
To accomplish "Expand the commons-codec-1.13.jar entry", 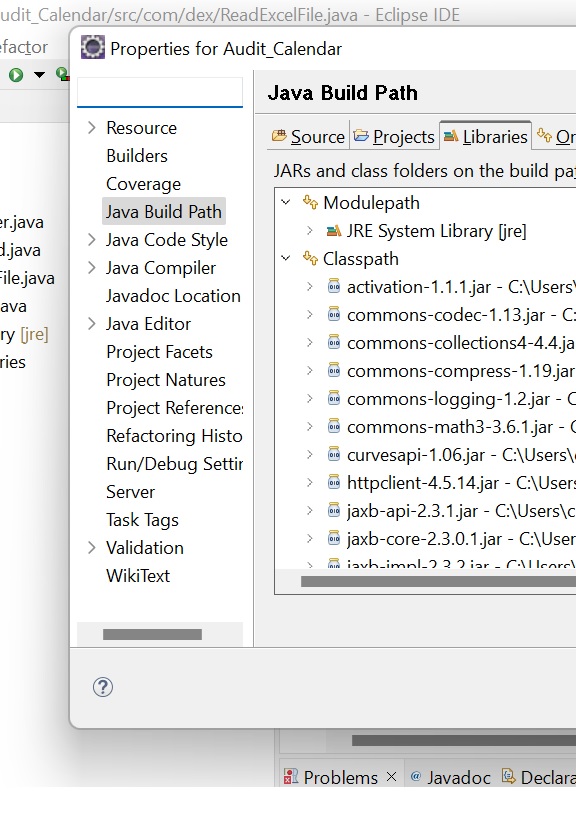I will coord(310,314).
